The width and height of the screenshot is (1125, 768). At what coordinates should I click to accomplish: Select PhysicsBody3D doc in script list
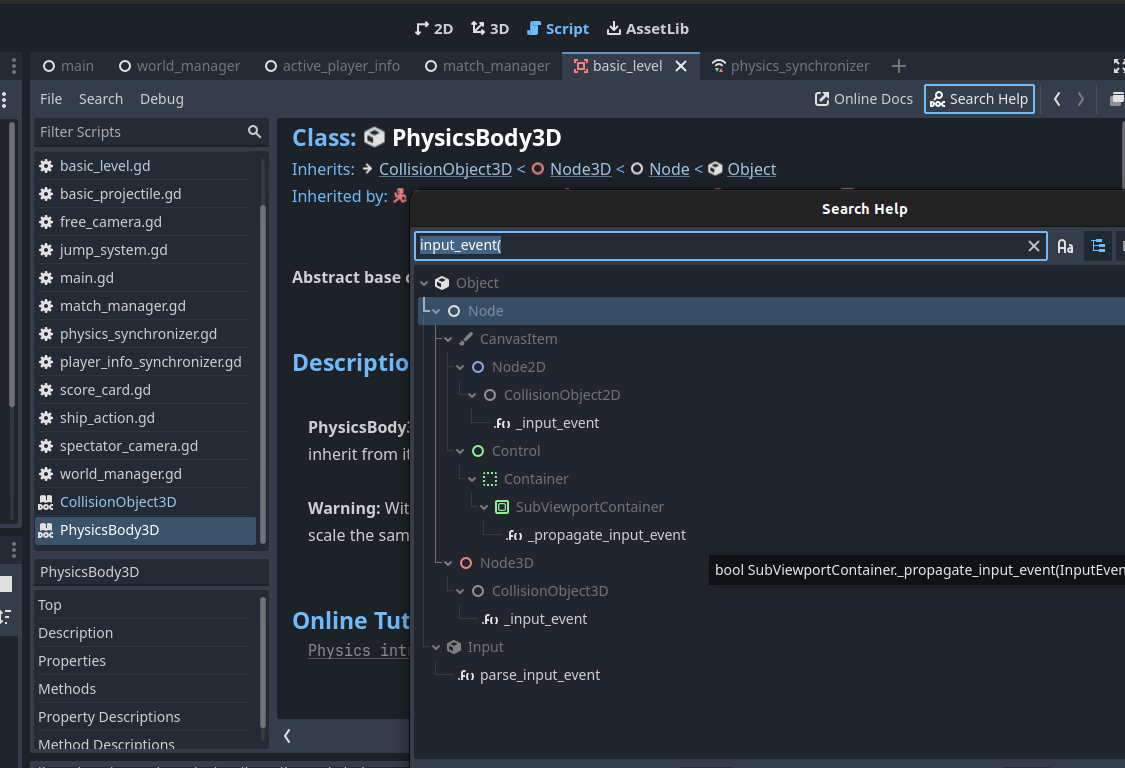coord(146,530)
